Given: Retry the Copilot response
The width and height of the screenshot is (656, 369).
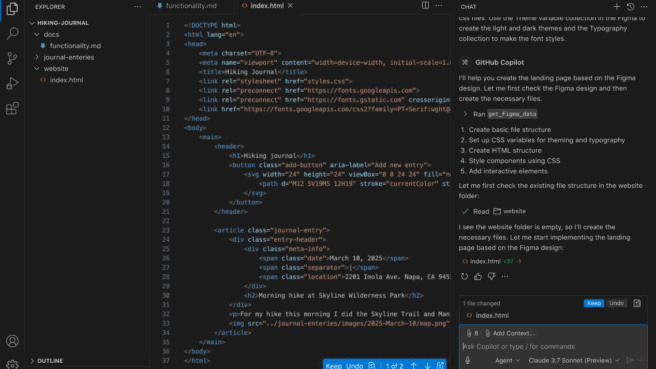Looking at the screenshot, I should coord(464,277).
